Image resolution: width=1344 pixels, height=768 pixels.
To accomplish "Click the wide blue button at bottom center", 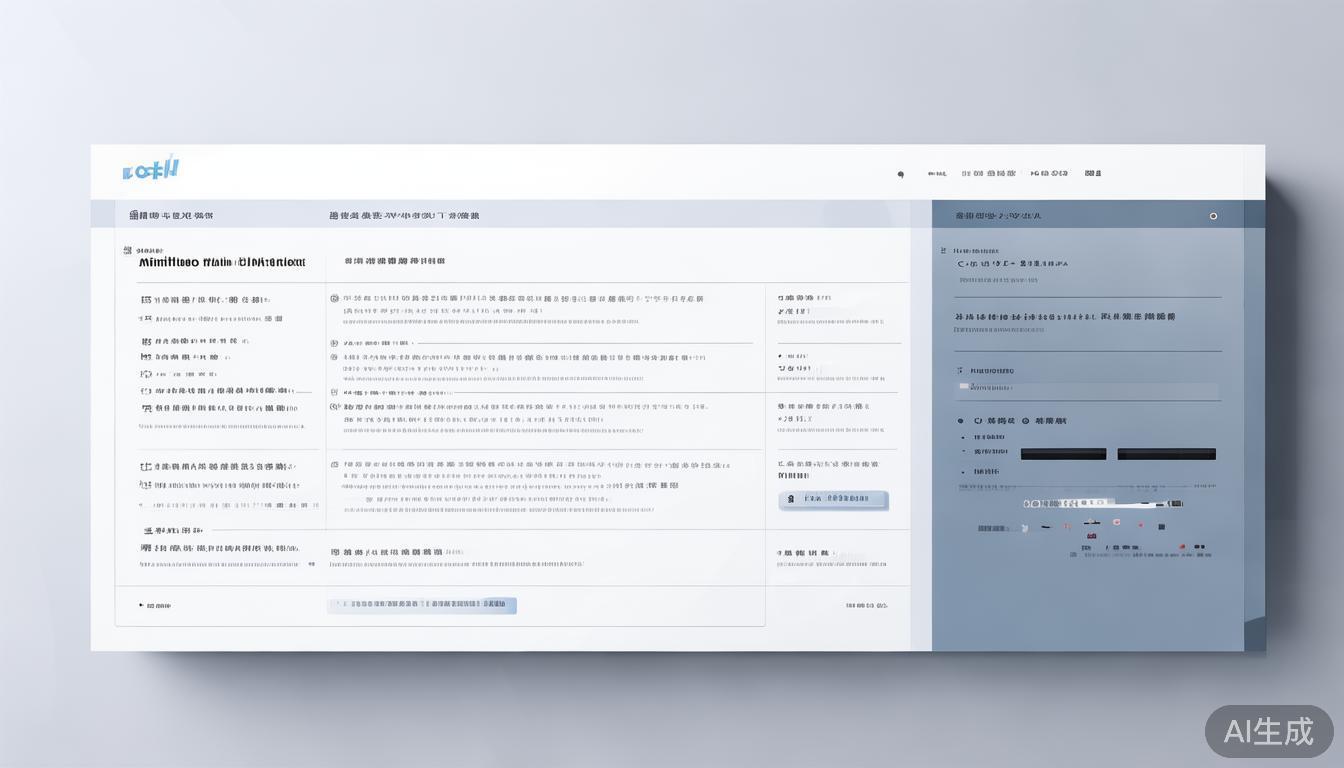I will click(x=421, y=605).
